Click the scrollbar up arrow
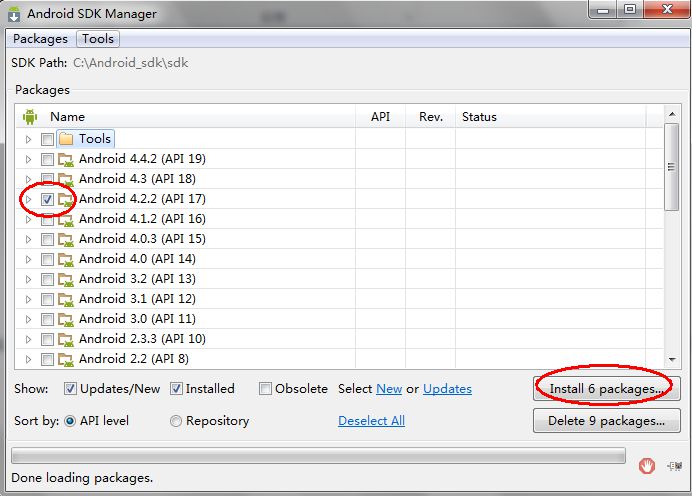 point(672,114)
